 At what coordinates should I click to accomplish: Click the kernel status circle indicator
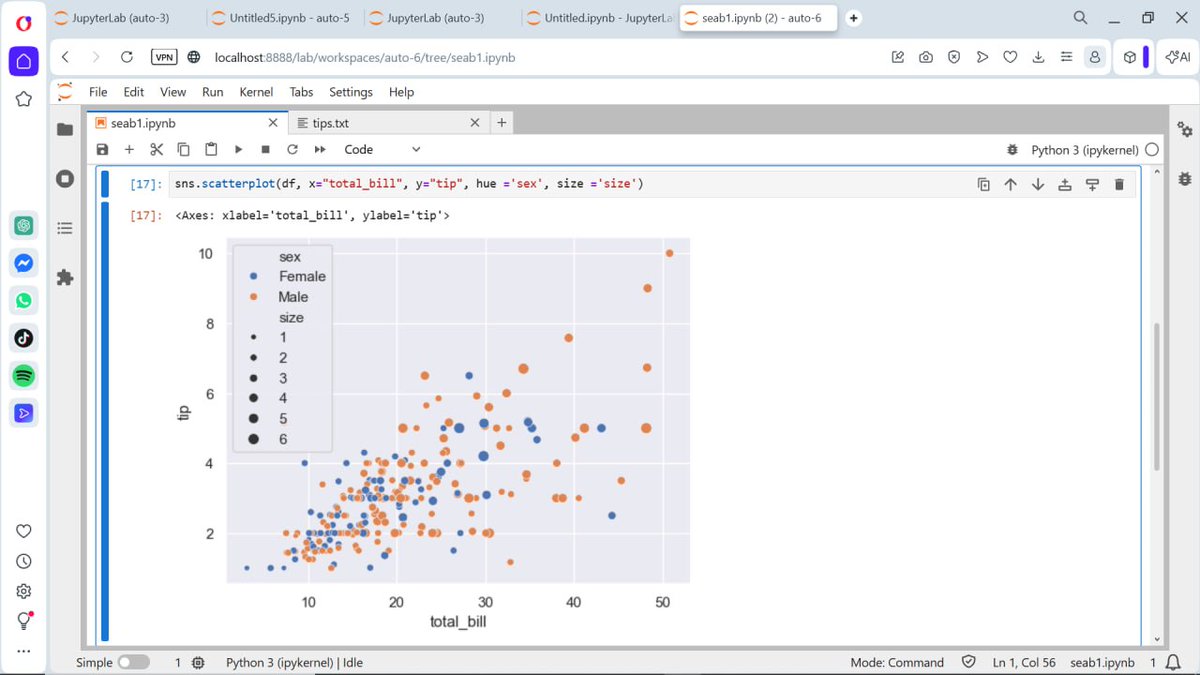point(1152,149)
